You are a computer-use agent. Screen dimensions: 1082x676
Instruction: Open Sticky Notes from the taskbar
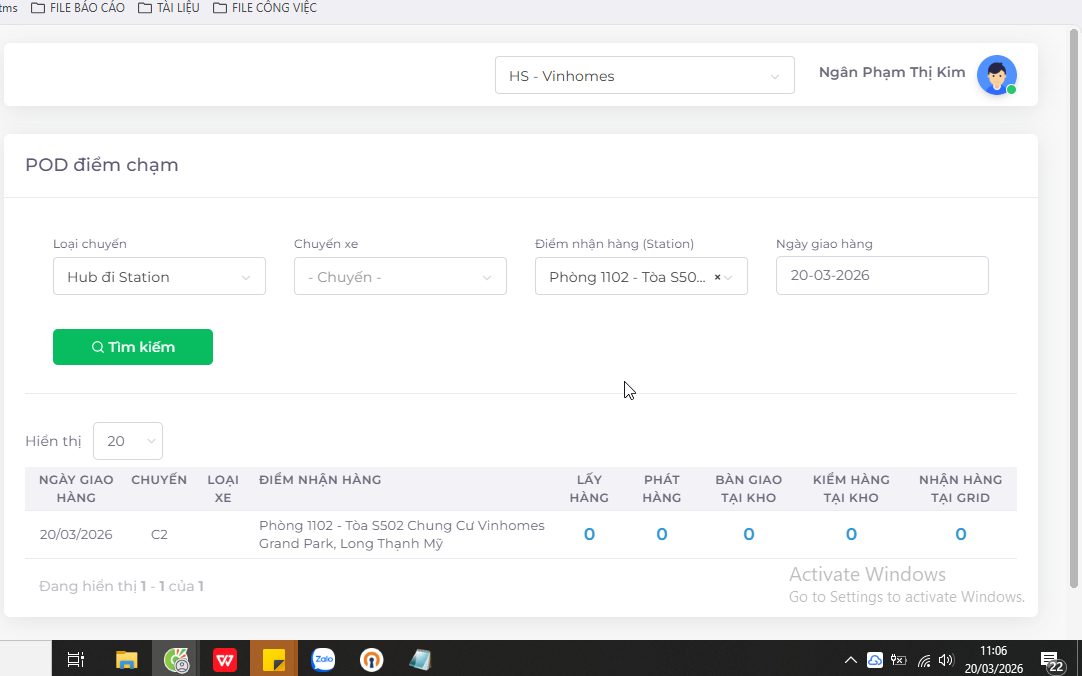pyautogui.click(x=274, y=659)
